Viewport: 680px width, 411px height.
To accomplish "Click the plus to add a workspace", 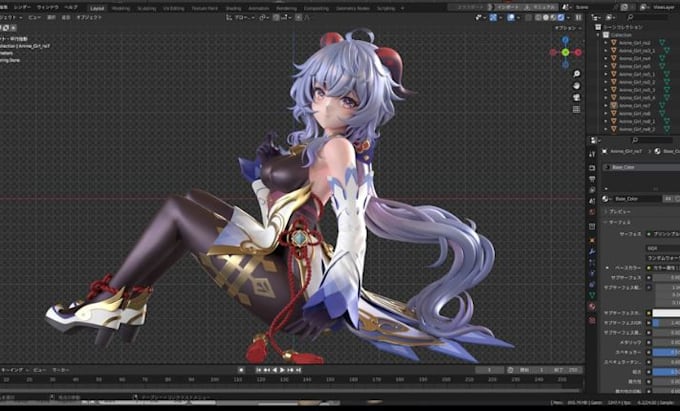I will pyautogui.click(x=402, y=8).
